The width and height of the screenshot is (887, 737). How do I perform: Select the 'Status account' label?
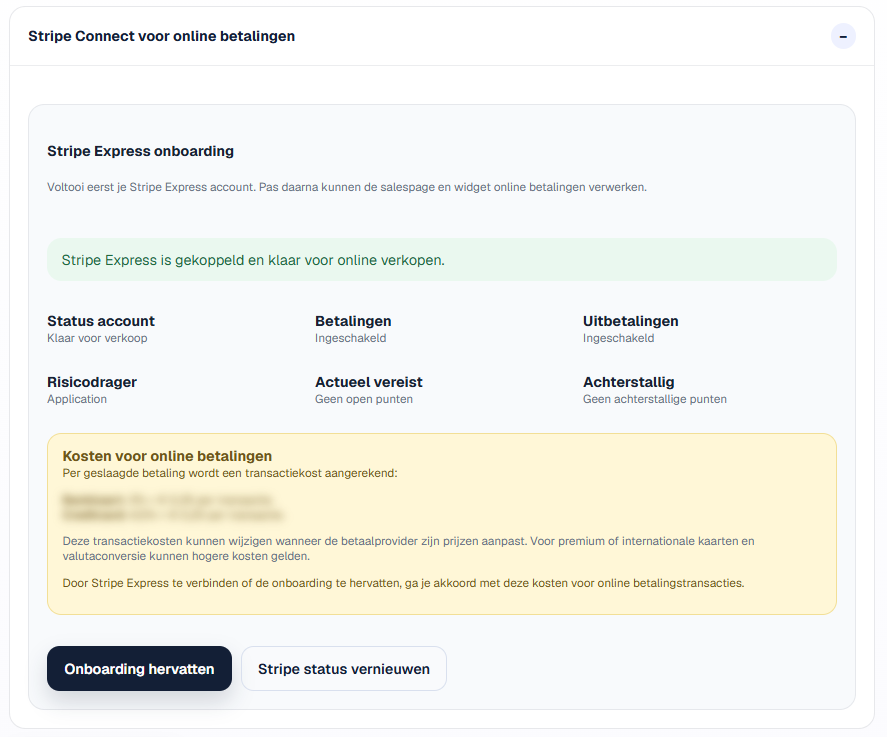(x=101, y=321)
